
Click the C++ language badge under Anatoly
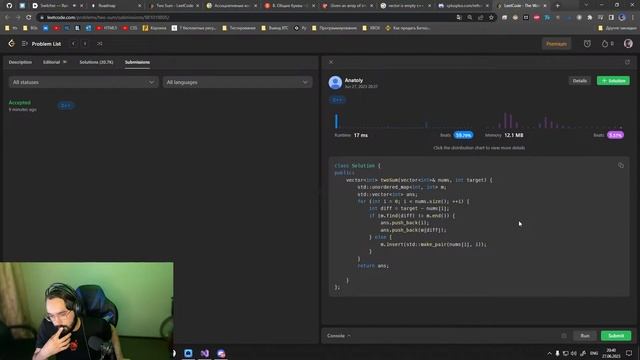337,100
